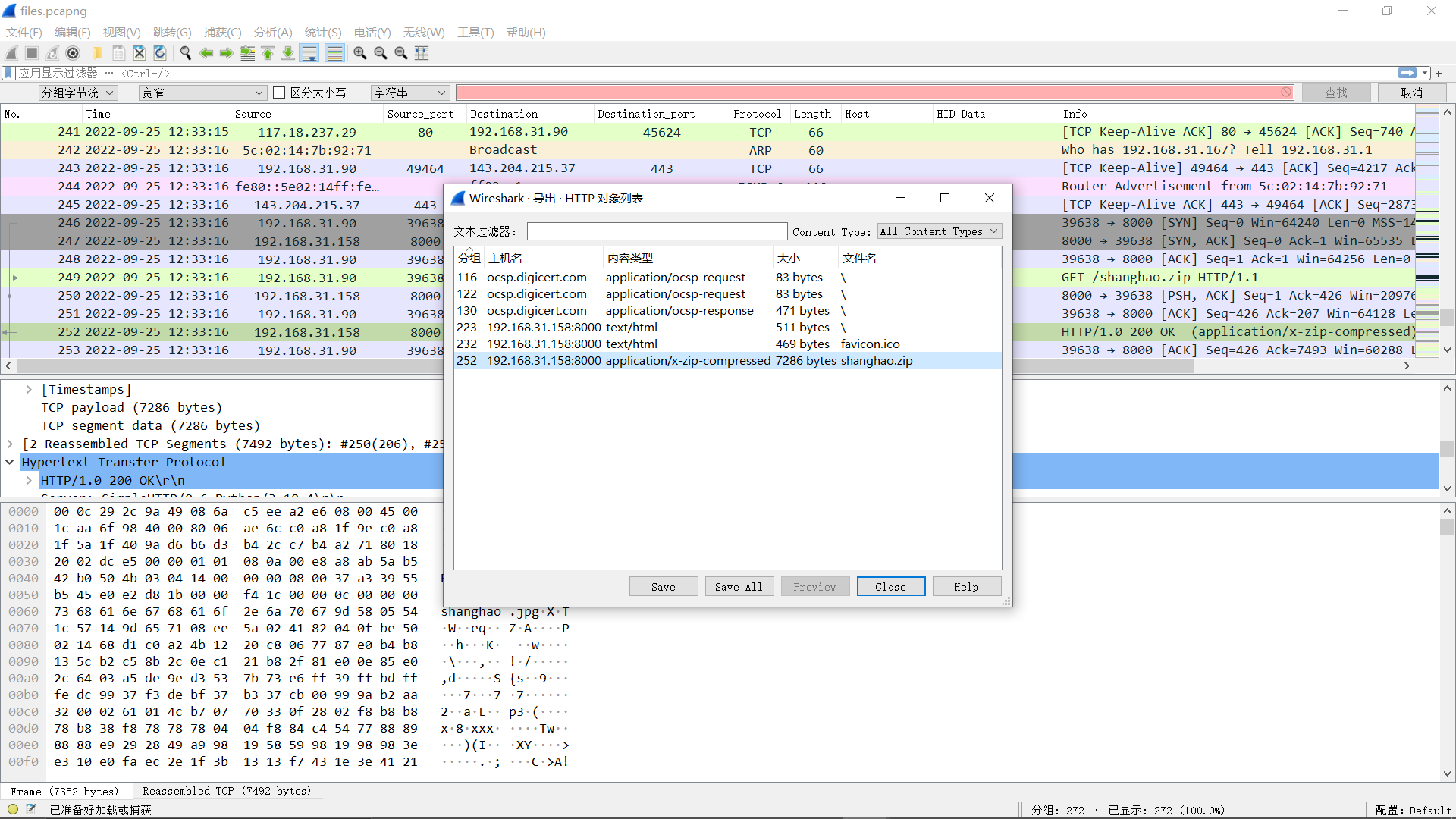Screen dimensions: 1456x819
Task: Zoom in on the packet list
Action: pos(359,53)
